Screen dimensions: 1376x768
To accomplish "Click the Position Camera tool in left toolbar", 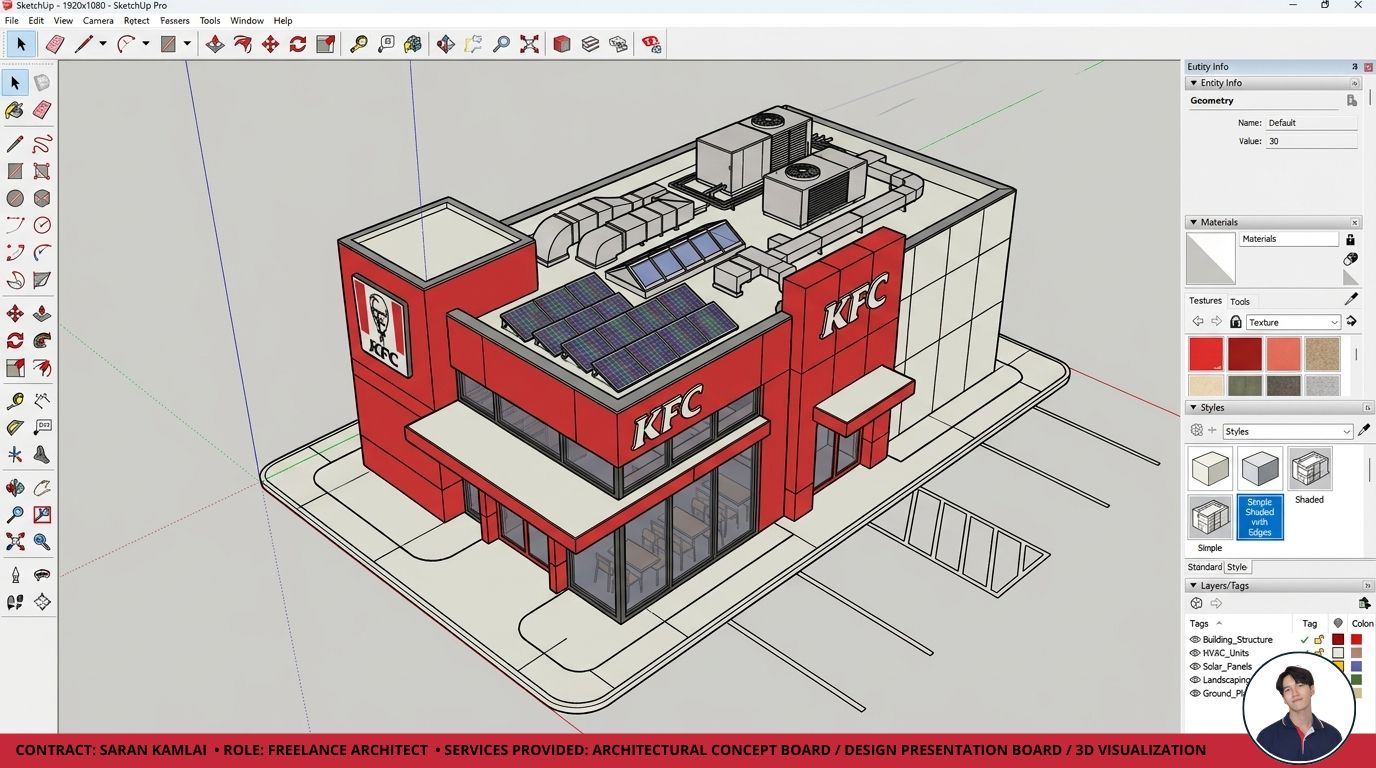I will pyautogui.click(x=15, y=575).
